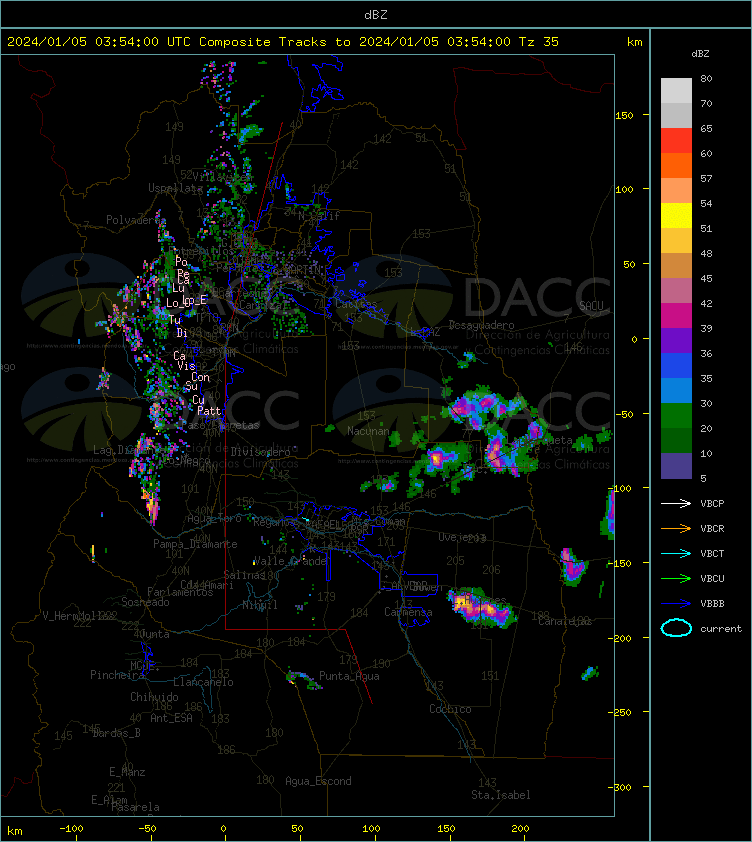Click the Nihuil location label
Screen dimensions: 752x842
pos(260,605)
